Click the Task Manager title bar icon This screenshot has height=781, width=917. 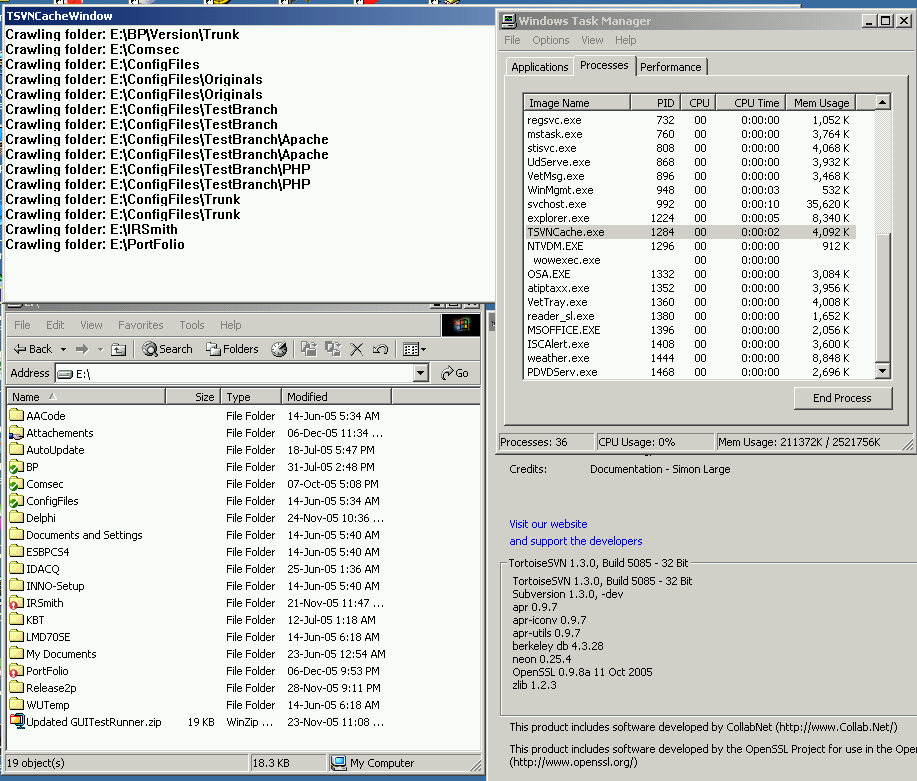(x=509, y=20)
